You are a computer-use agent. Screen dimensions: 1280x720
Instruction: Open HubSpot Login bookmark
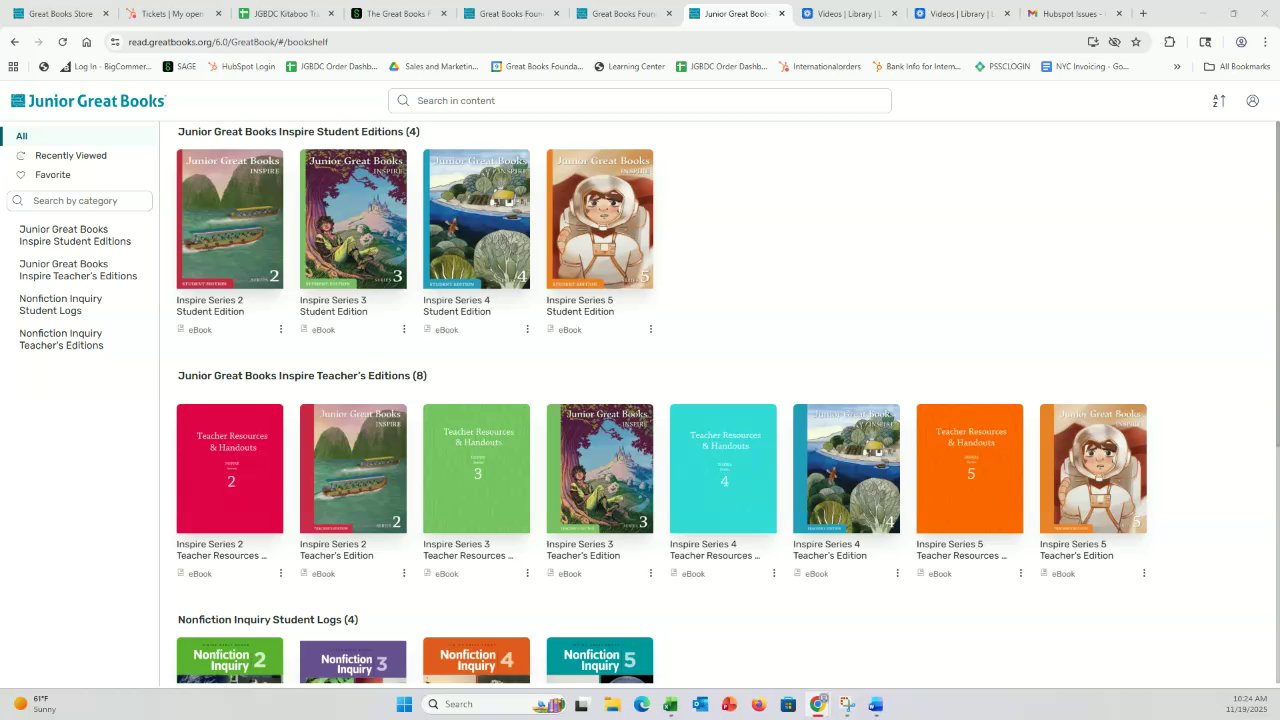coord(241,67)
